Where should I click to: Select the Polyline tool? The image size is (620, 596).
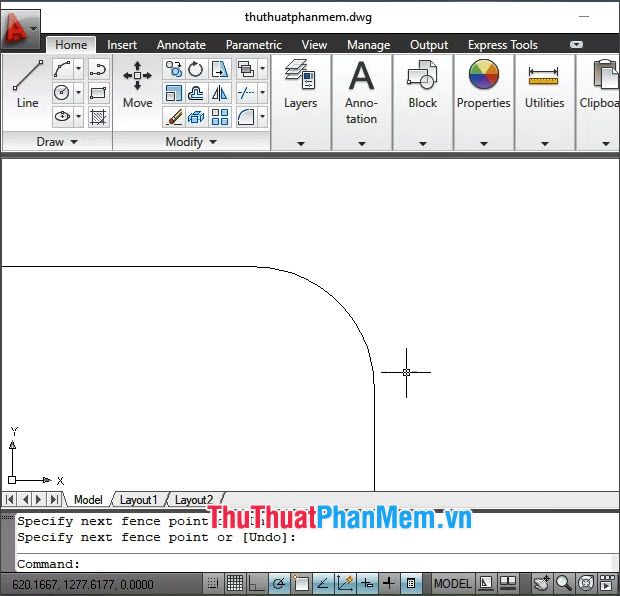(98, 69)
